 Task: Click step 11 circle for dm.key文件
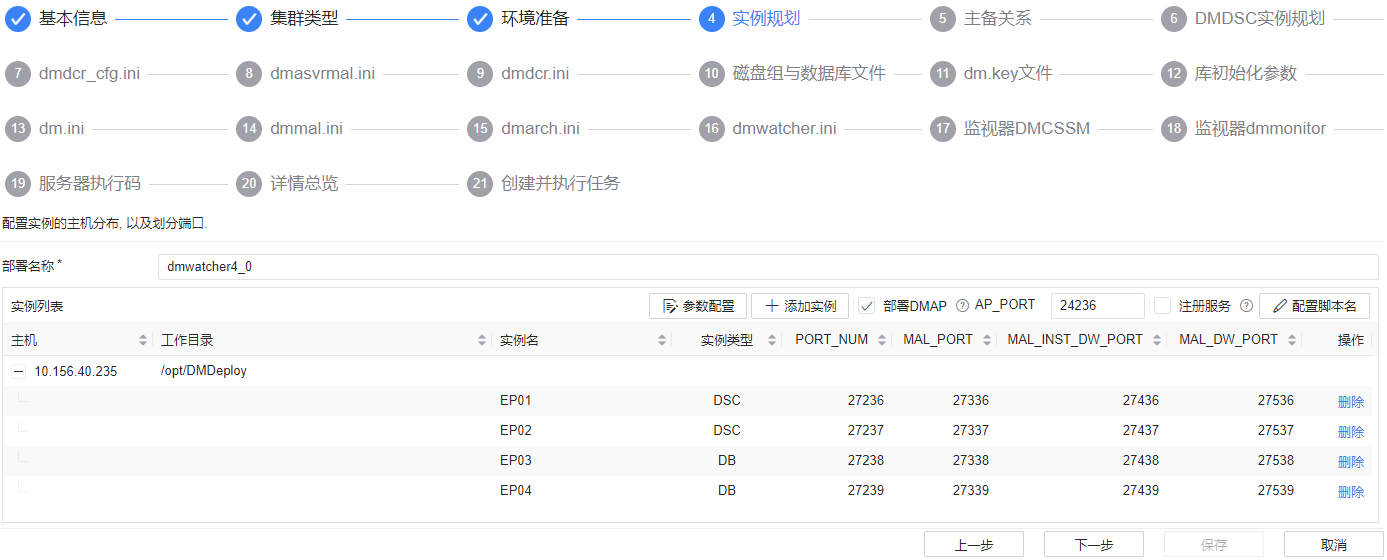click(942, 74)
